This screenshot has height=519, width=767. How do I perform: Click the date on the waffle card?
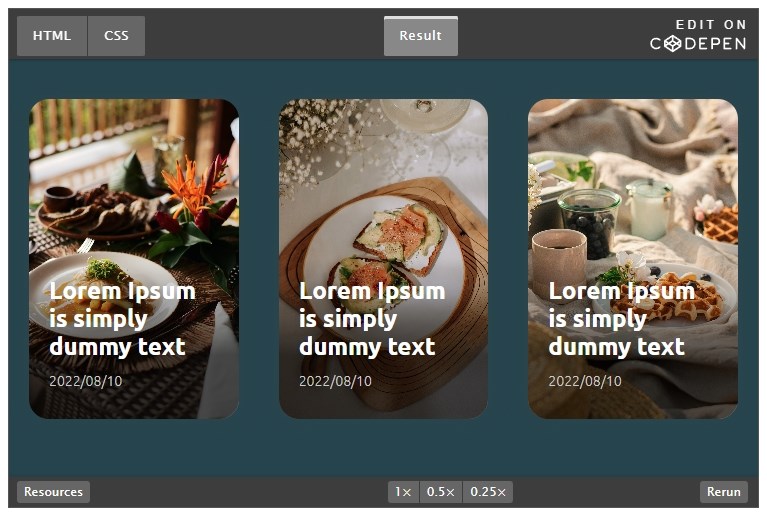585,381
